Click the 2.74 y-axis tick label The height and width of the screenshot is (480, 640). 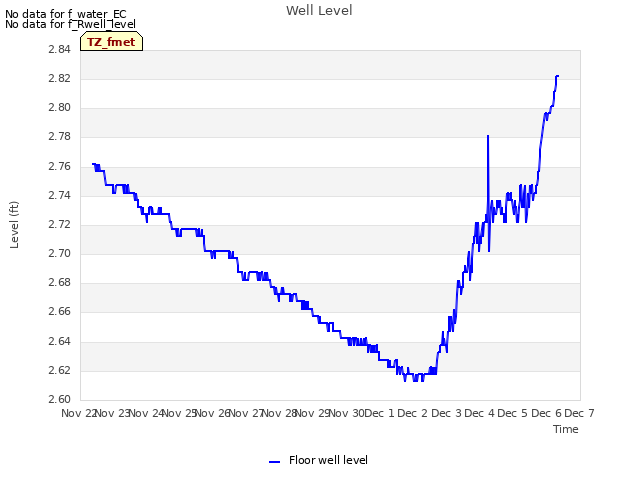(59, 196)
